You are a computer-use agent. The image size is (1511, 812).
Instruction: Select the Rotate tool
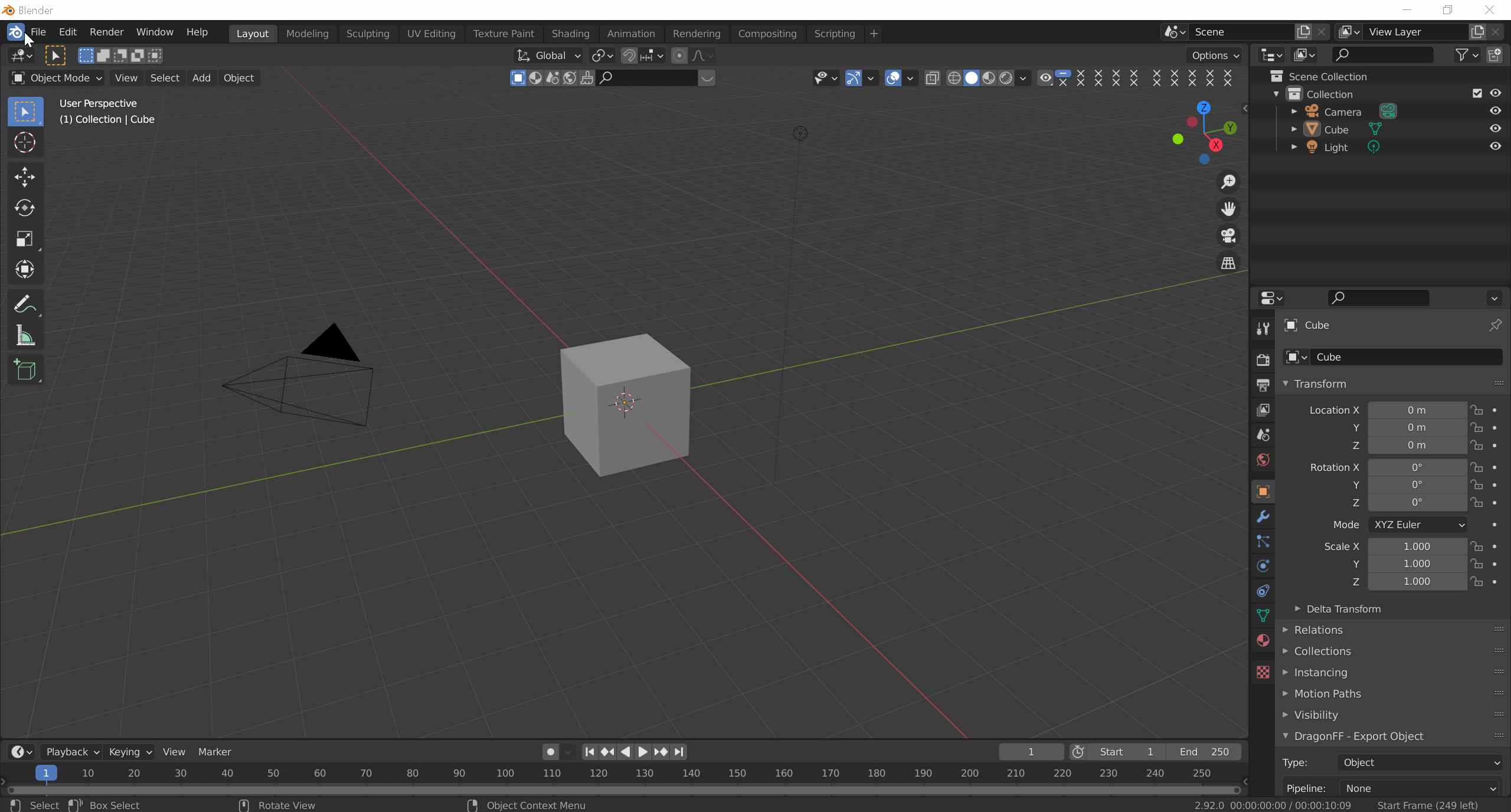(25, 208)
